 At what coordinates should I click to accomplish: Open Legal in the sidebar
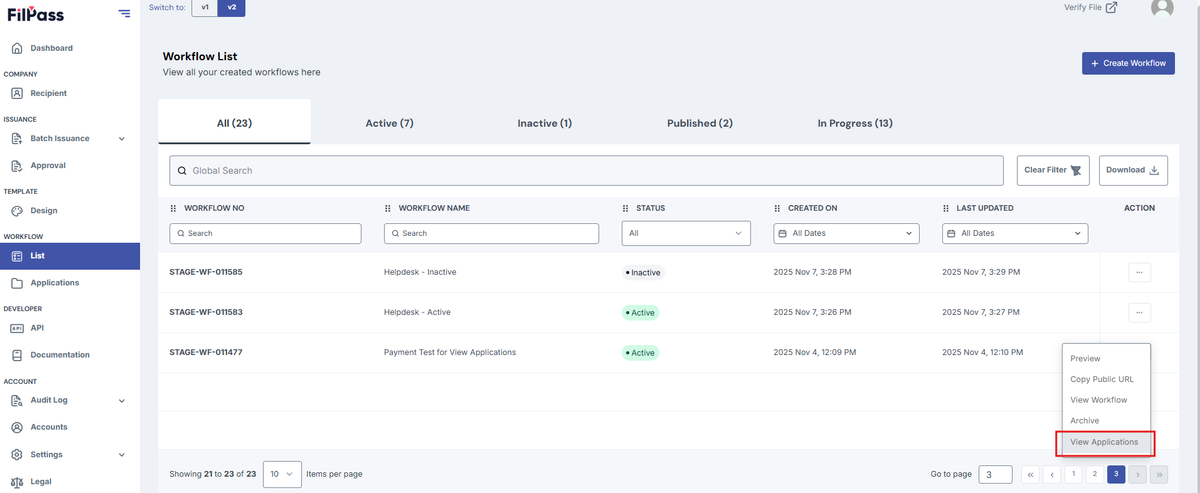(40, 481)
